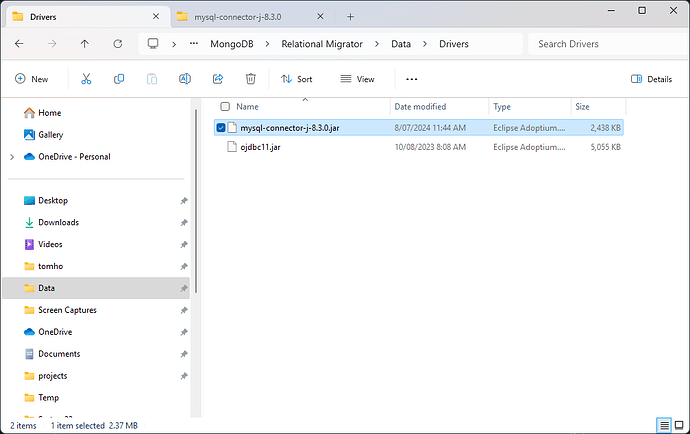
Task: Select the ojdbc11.jar file
Action: [x=260, y=147]
